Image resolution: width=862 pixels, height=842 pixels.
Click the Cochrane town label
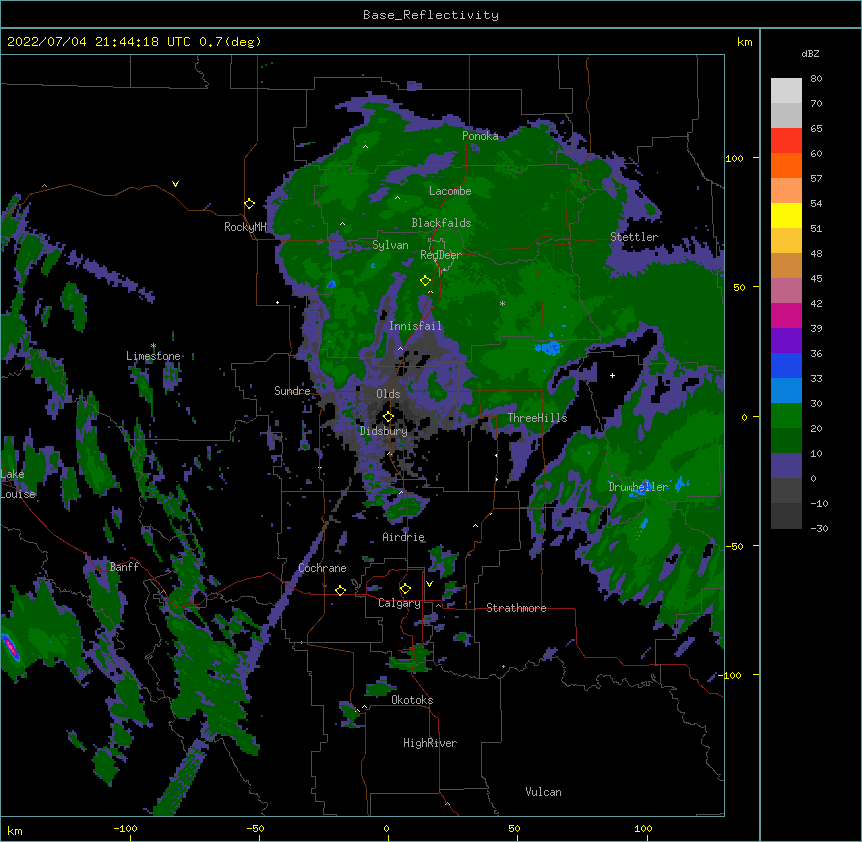pos(322,568)
